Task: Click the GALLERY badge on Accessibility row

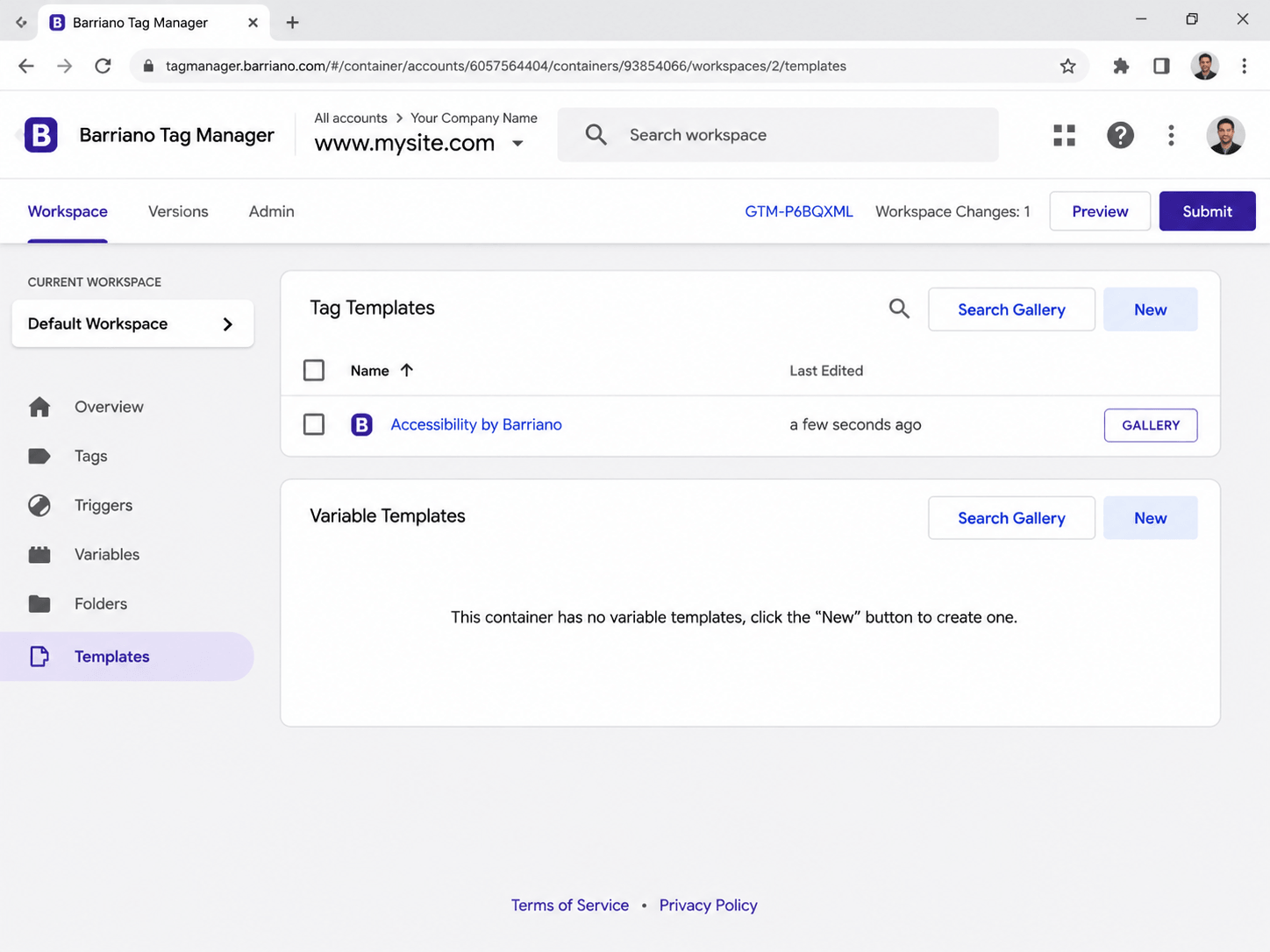Action: coord(1151,425)
